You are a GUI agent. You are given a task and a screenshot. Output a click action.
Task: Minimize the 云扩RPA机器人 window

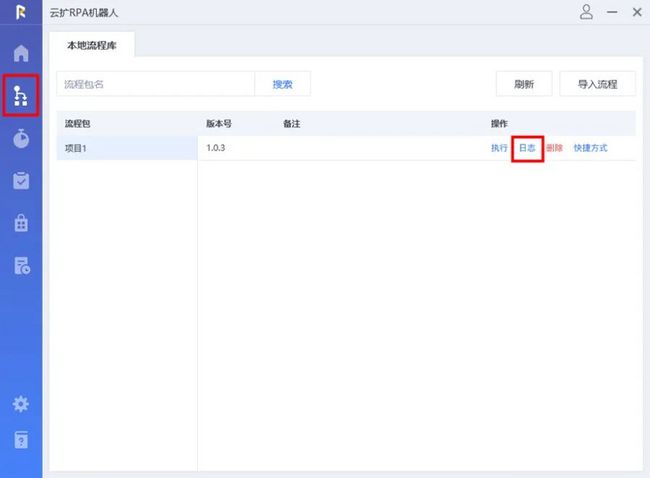(612, 12)
